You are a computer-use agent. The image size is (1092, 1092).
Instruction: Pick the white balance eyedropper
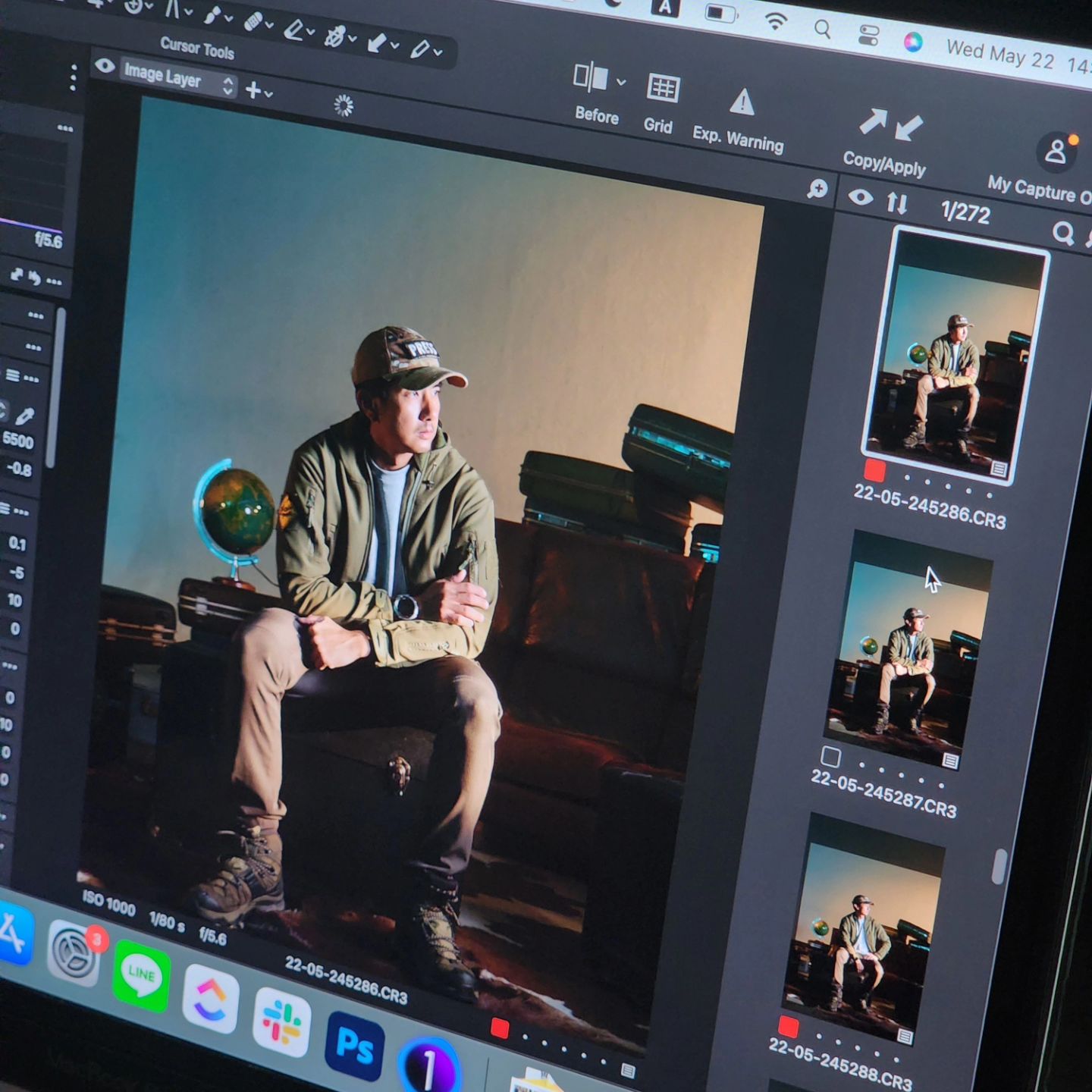click(x=25, y=416)
